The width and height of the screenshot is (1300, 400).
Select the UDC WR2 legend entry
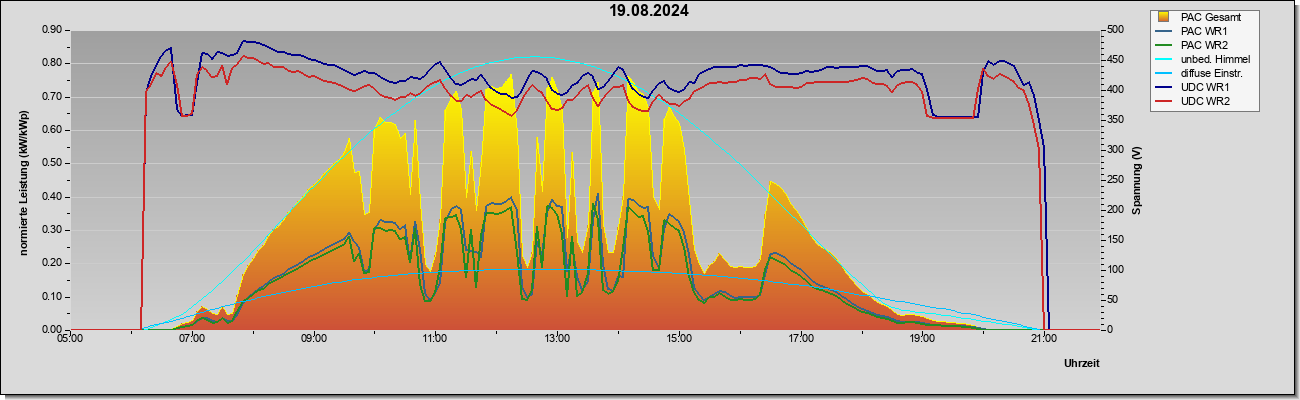coord(1202,101)
